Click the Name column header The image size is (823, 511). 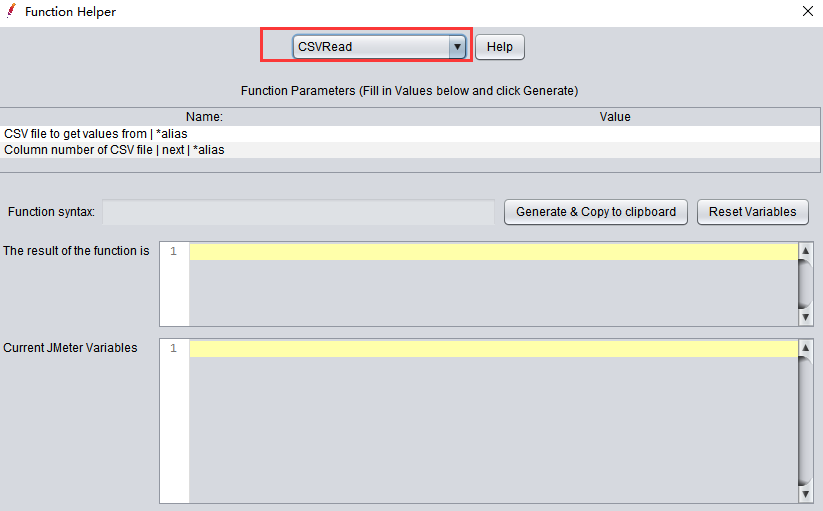coord(204,117)
